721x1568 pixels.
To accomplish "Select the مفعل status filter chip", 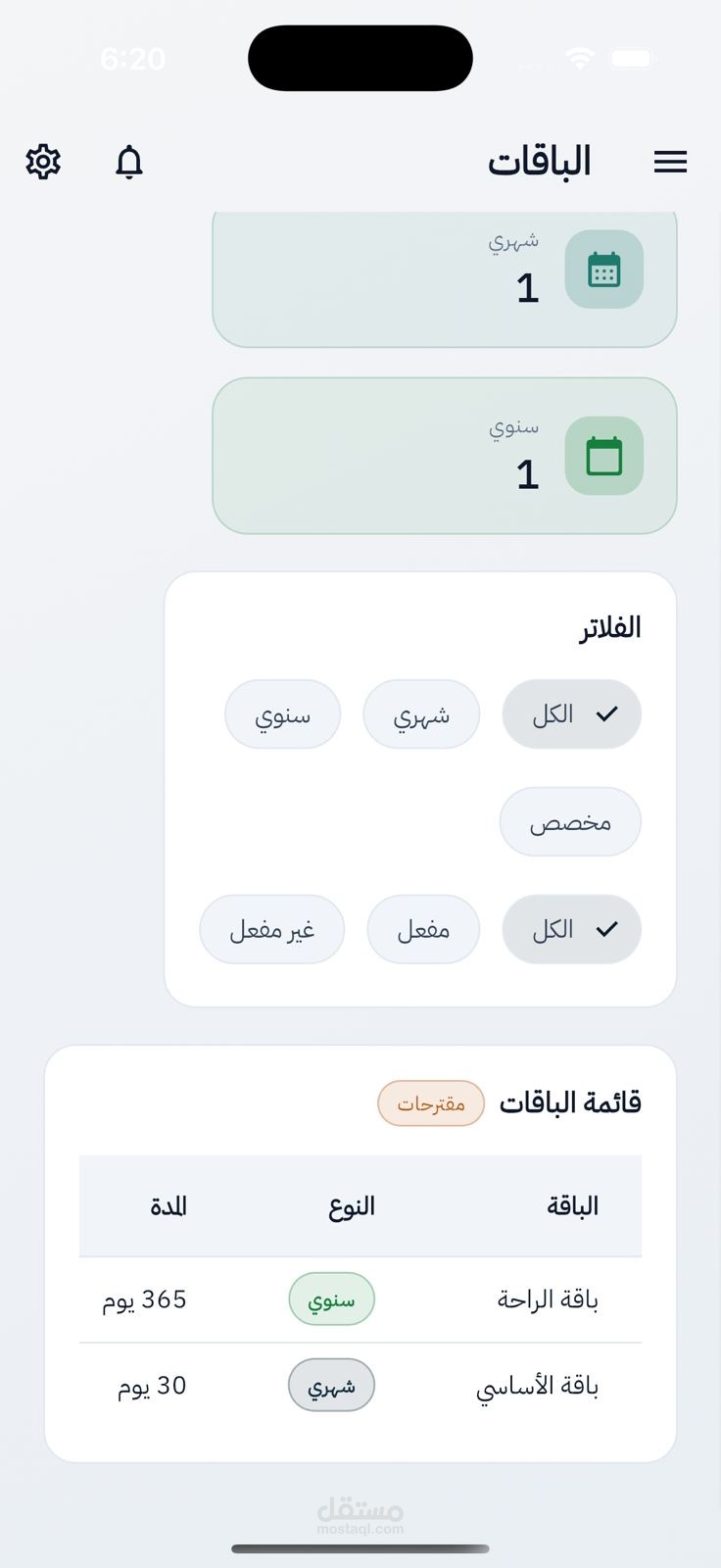I will (x=423, y=930).
